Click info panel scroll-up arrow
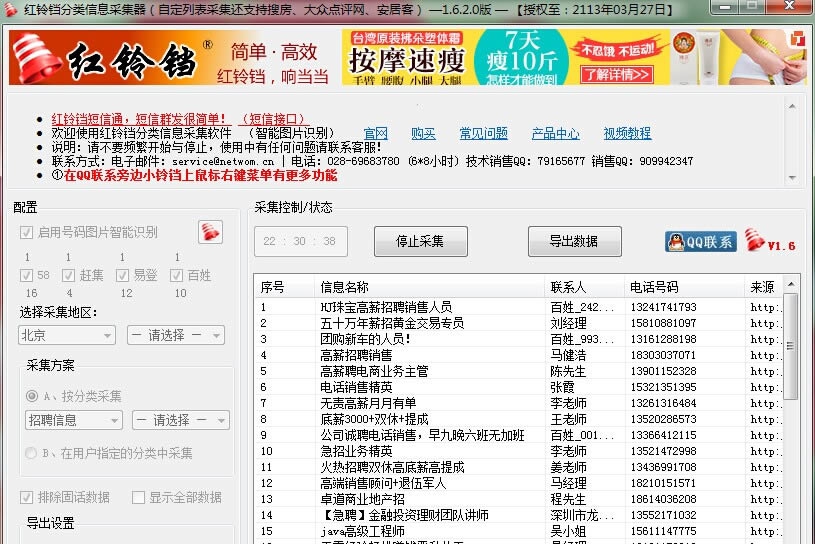 point(792,106)
